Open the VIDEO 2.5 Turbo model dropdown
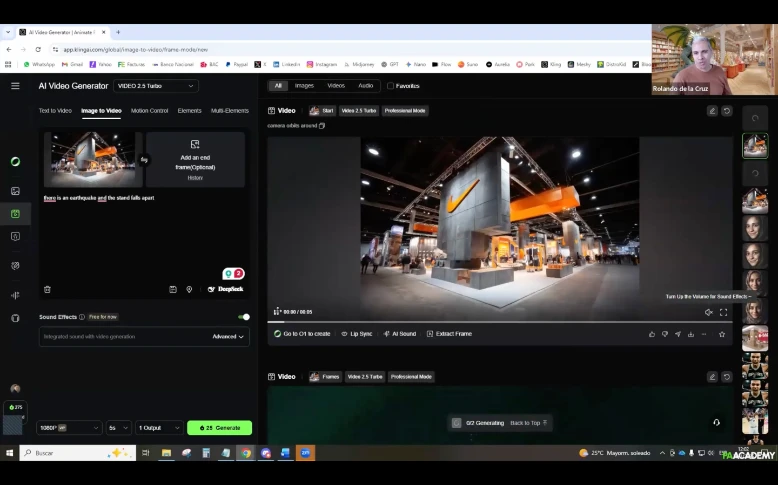Image resolution: width=778 pixels, height=485 pixels. coord(156,86)
